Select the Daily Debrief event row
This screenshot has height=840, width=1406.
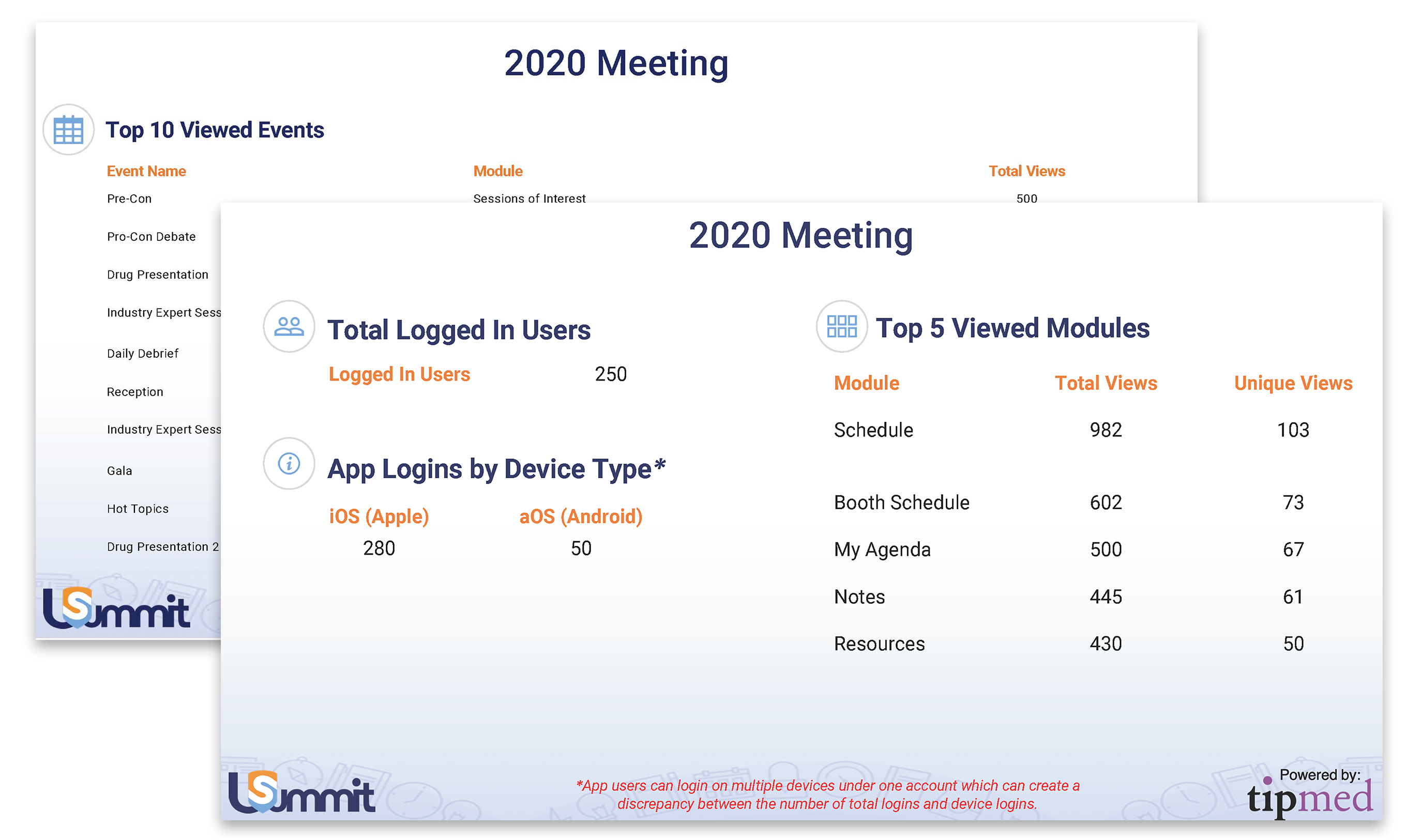(x=143, y=353)
